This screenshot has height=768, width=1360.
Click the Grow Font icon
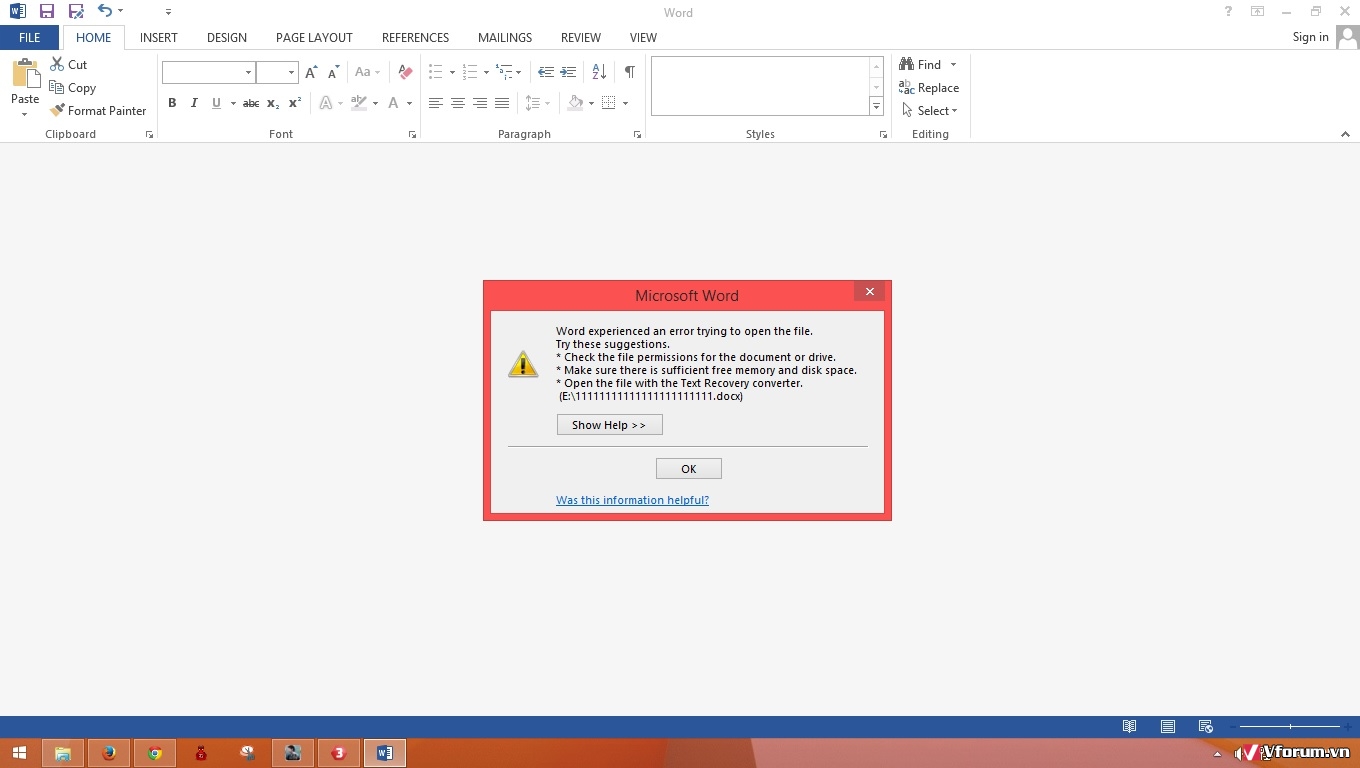pos(311,72)
